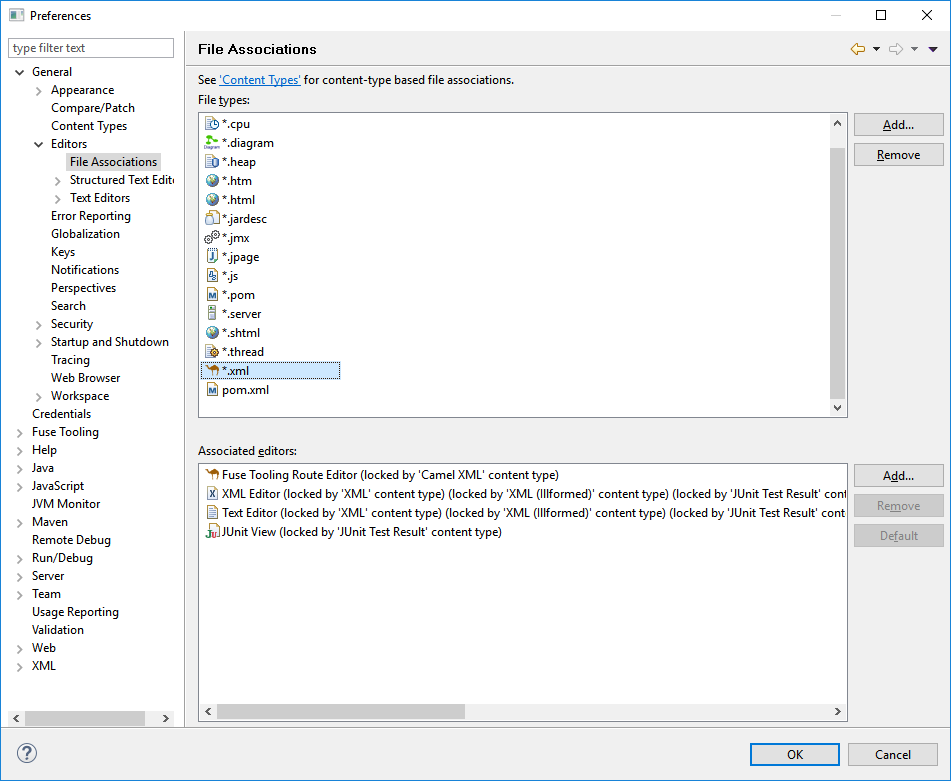Click the *.heap file type icon

[x=212, y=162]
